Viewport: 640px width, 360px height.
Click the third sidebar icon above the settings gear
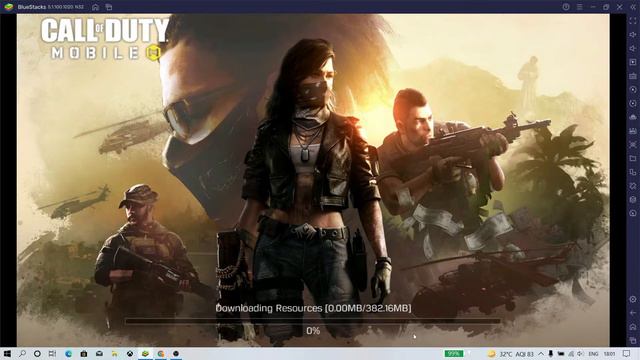coord(633,186)
